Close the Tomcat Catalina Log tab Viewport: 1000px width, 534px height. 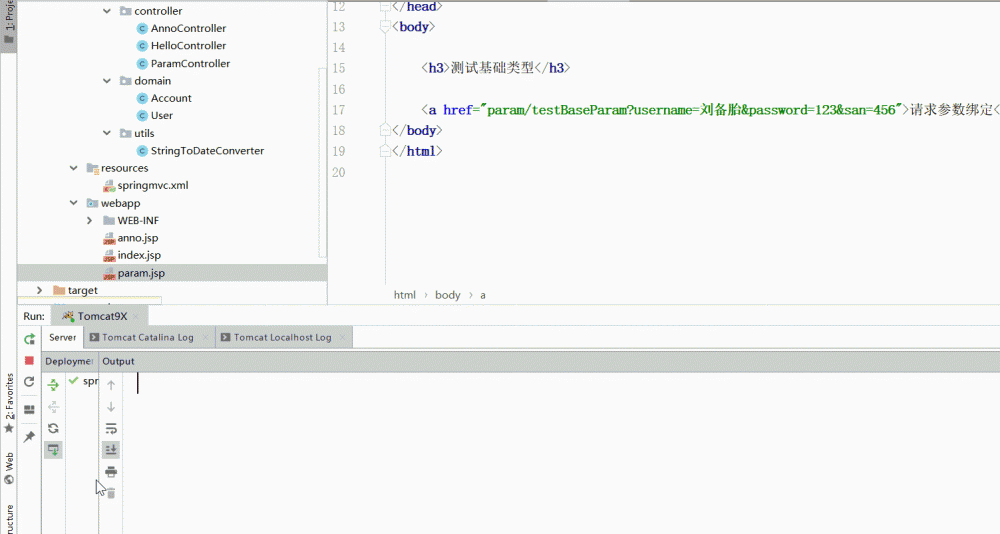tap(205, 337)
